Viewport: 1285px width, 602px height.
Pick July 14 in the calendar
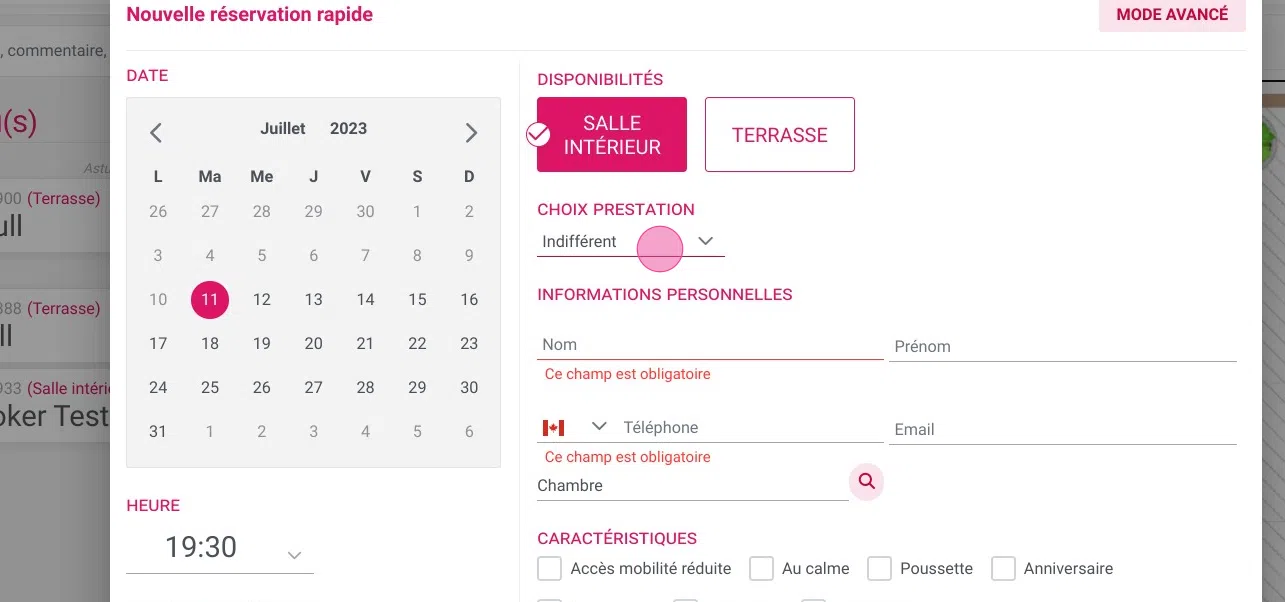365,300
